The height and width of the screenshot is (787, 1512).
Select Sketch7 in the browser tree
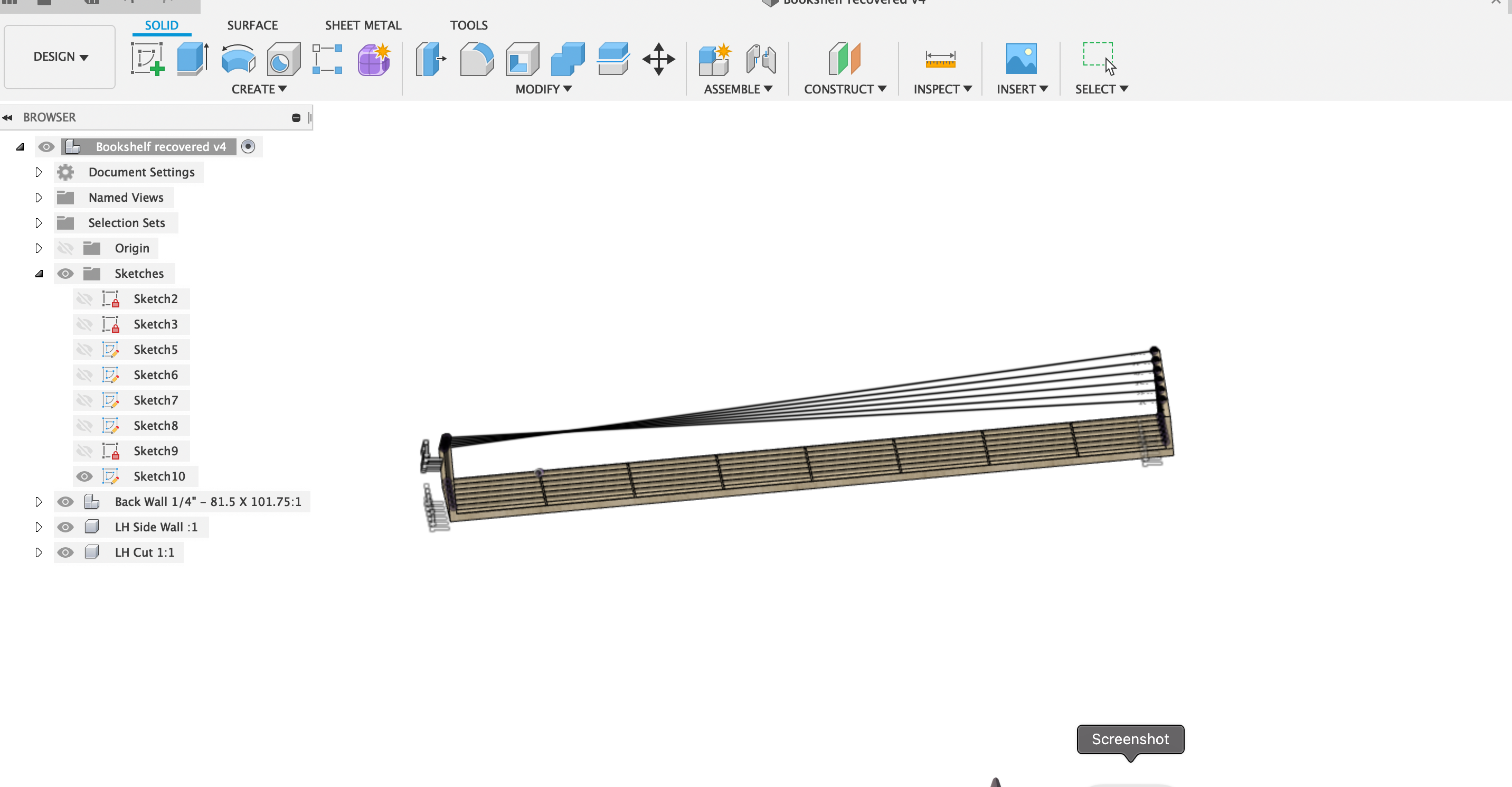coord(155,400)
